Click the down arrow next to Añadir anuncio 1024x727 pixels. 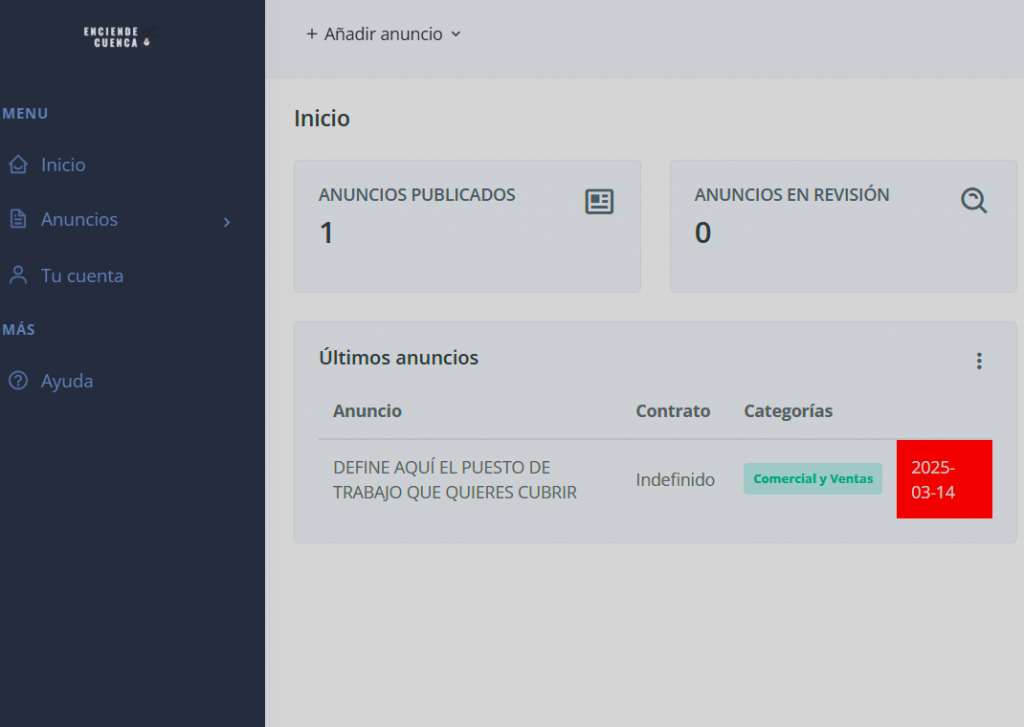pos(456,34)
